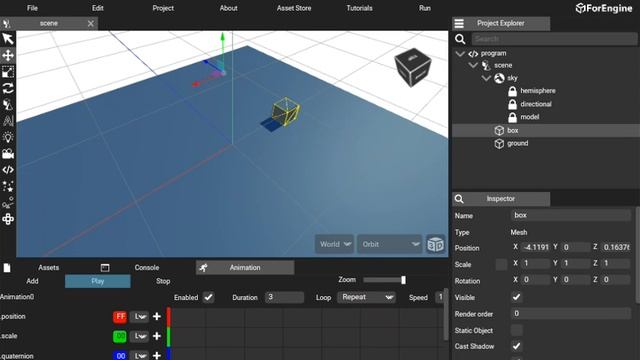Image resolution: width=640 pixels, height=360 pixels.
Task: Add keyframe to position track
Action: coord(157,316)
